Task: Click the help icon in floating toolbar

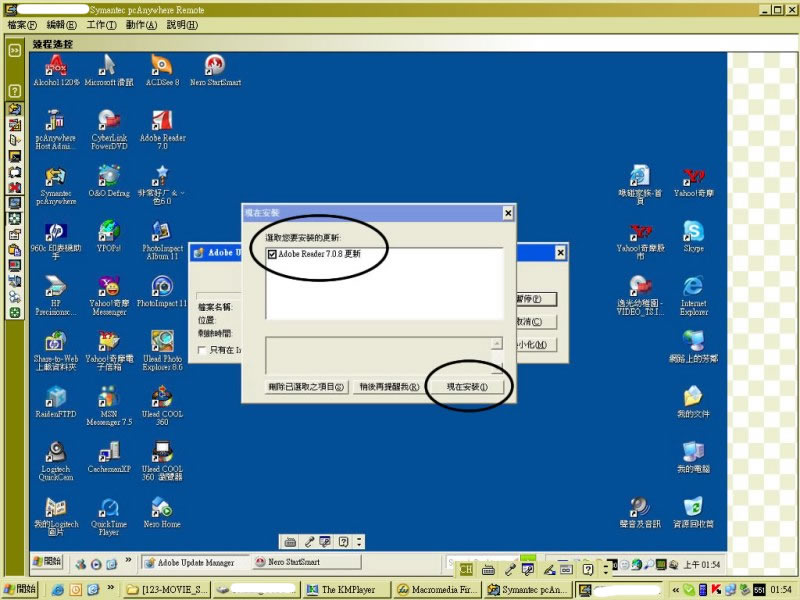Action: click(343, 542)
